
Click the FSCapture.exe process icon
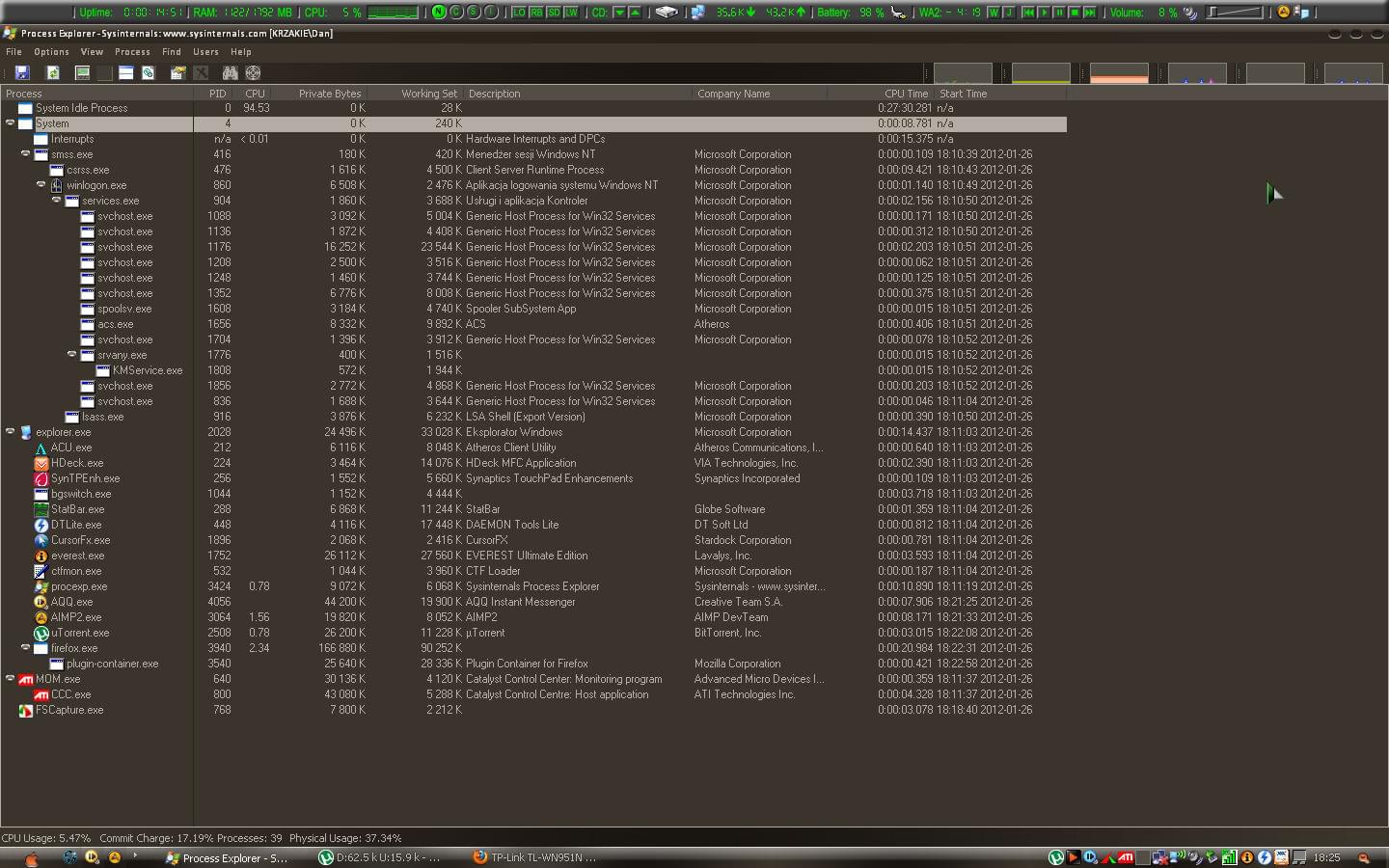tap(26, 711)
